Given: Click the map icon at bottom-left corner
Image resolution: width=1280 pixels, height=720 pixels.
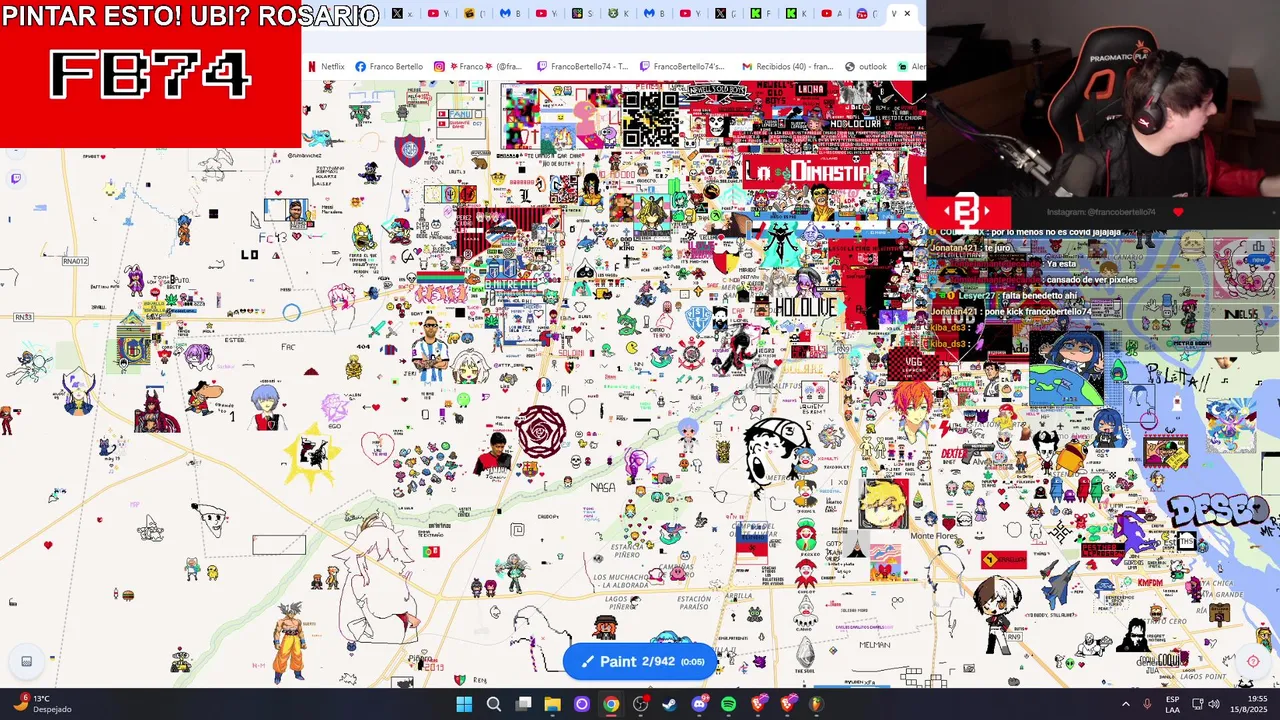Looking at the screenshot, I should [27, 661].
